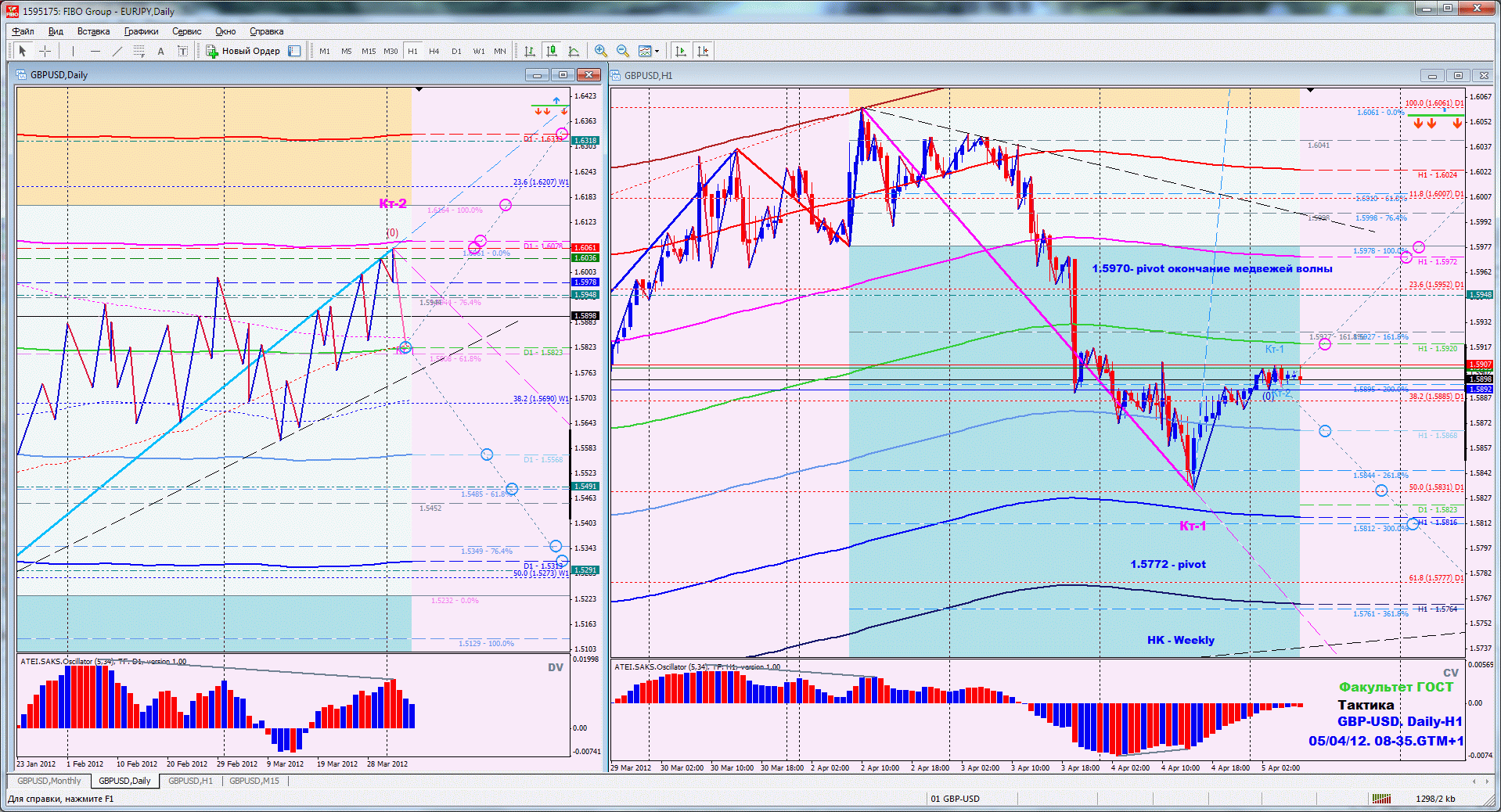
Task: Select the horizontal line drawing tool
Action: click(95, 51)
